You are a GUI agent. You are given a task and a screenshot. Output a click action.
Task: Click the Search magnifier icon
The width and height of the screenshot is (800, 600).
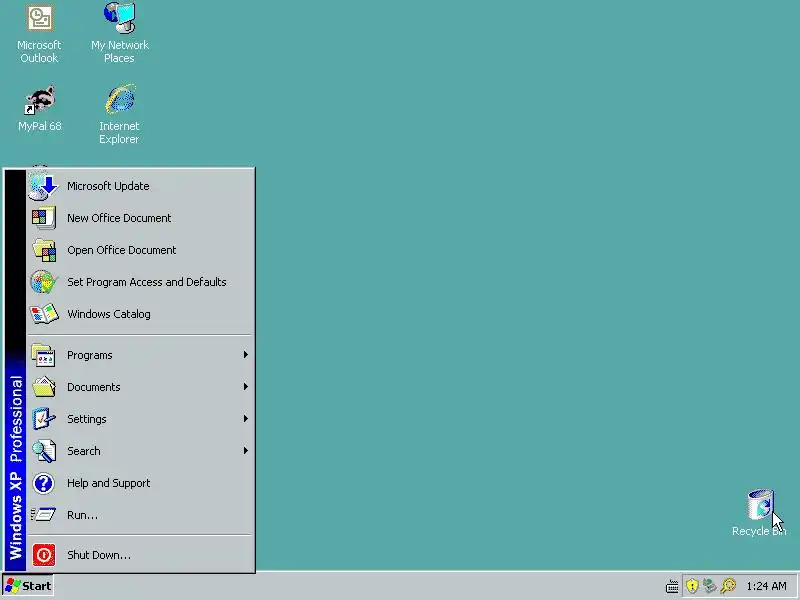click(x=44, y=451)
